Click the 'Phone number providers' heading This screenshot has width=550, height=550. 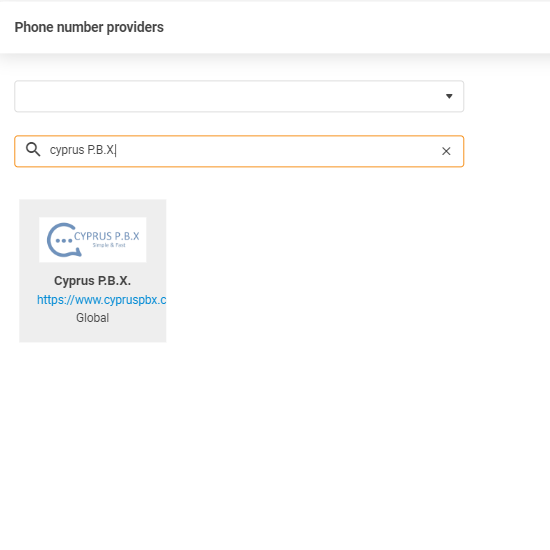click(x=89, y=27)
